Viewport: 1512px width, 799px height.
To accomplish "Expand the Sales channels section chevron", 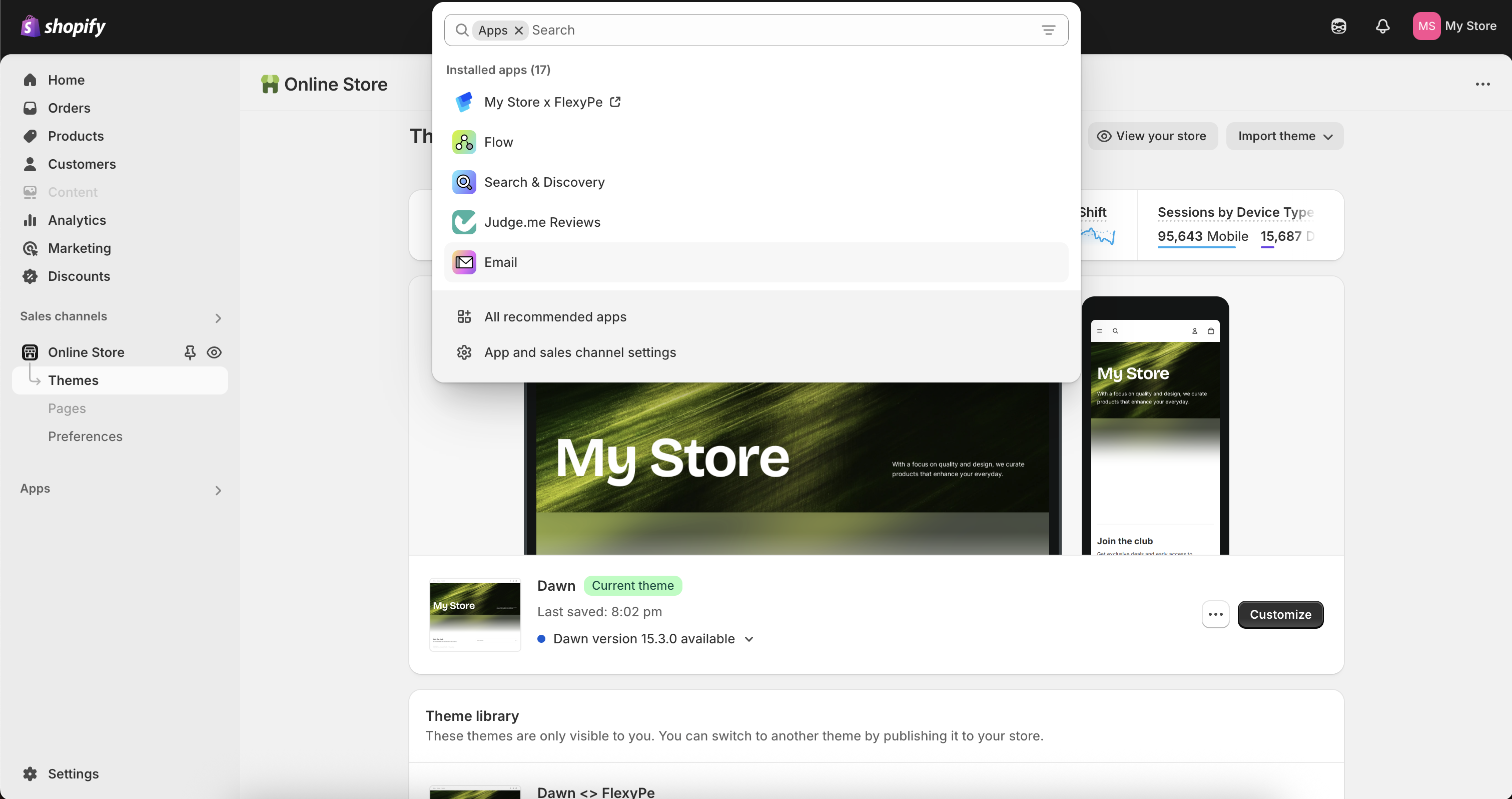I will (x=218, y=318).
